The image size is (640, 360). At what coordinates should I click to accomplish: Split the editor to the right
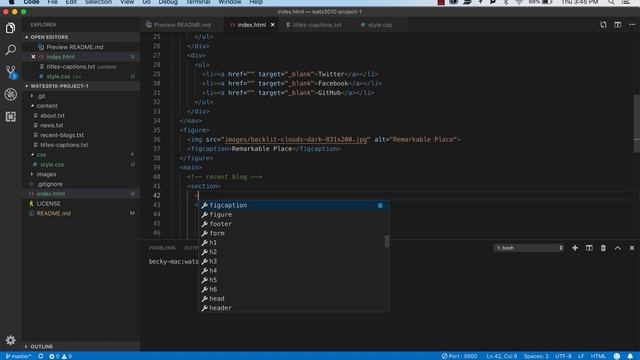618,25
